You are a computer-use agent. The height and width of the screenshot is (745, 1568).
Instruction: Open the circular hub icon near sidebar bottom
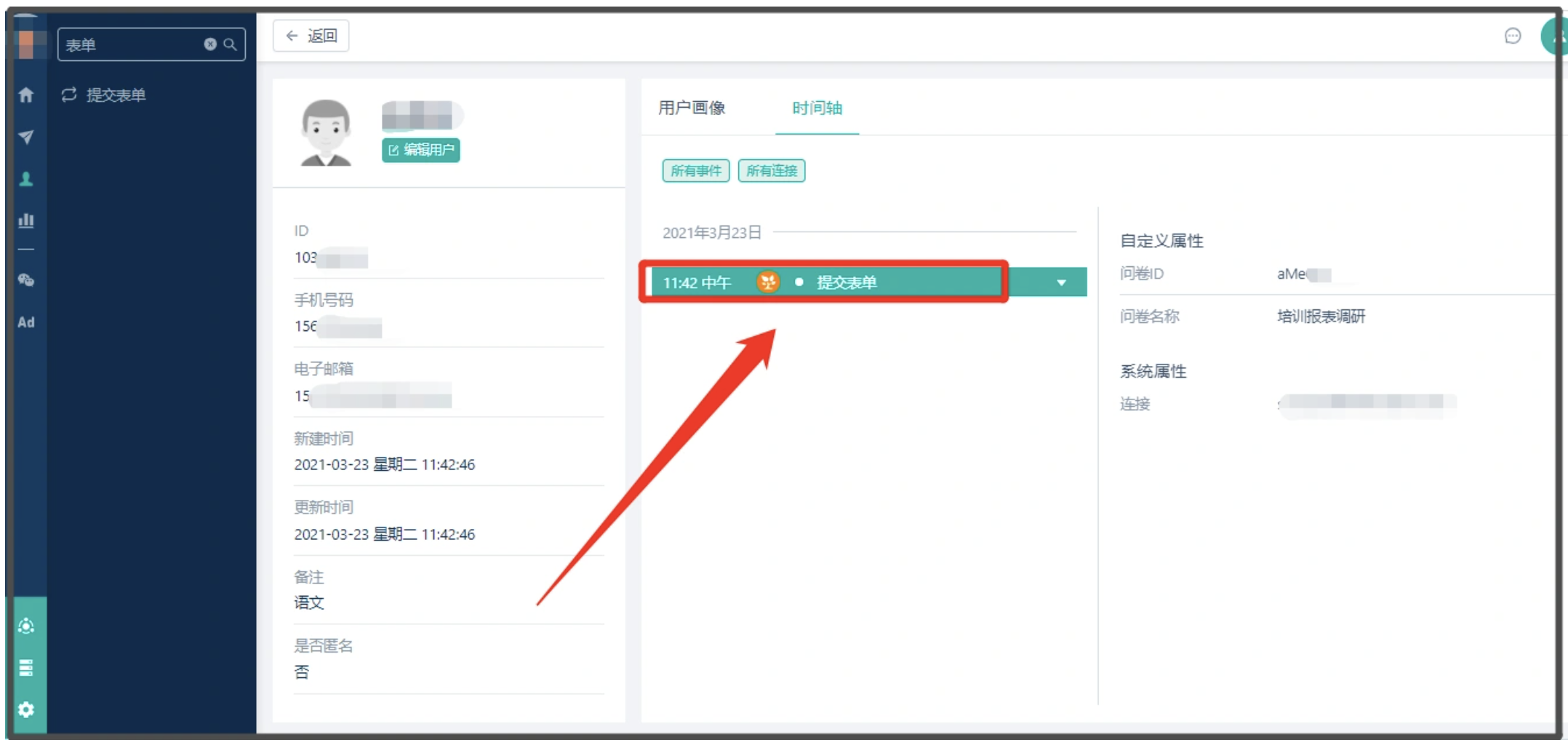click(x=26, y=626)
